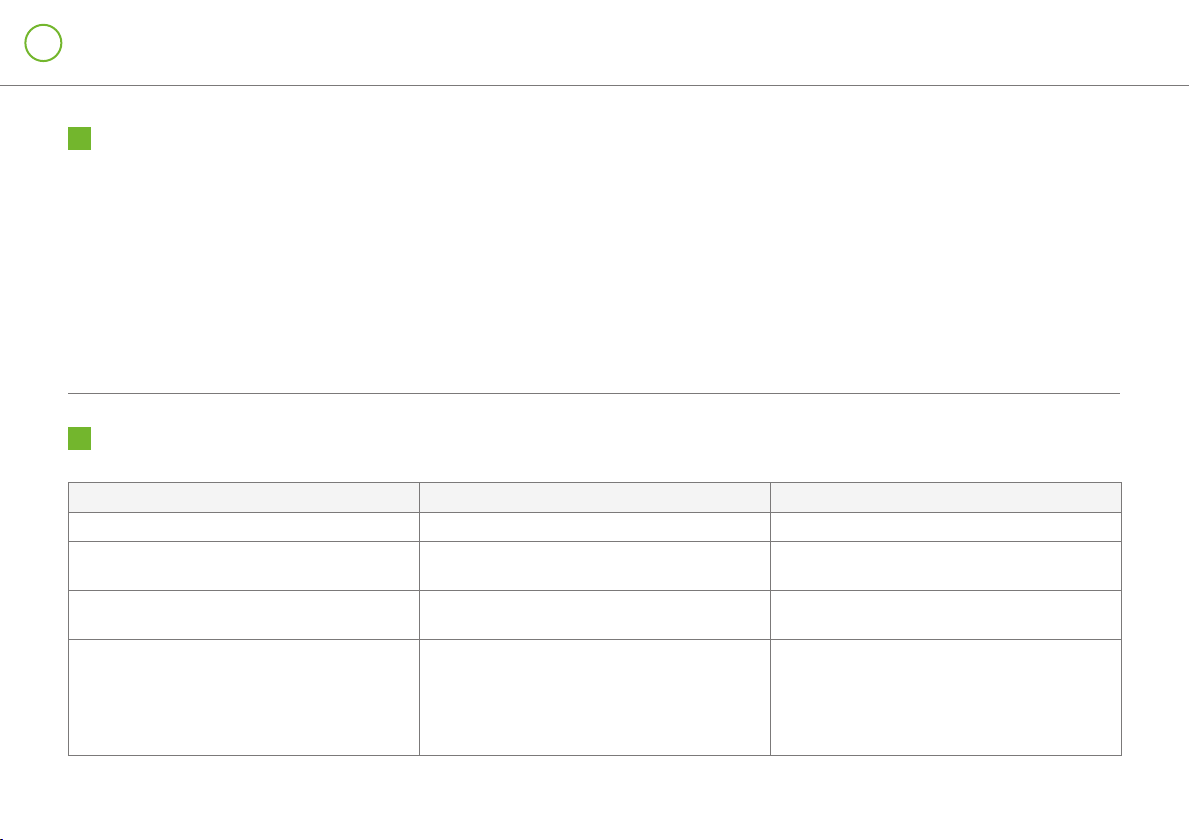Image resolution: width=1192 pixels, height=840 pixels.
Task: Select first-column cell directly under the header
Action: (244, 527)
